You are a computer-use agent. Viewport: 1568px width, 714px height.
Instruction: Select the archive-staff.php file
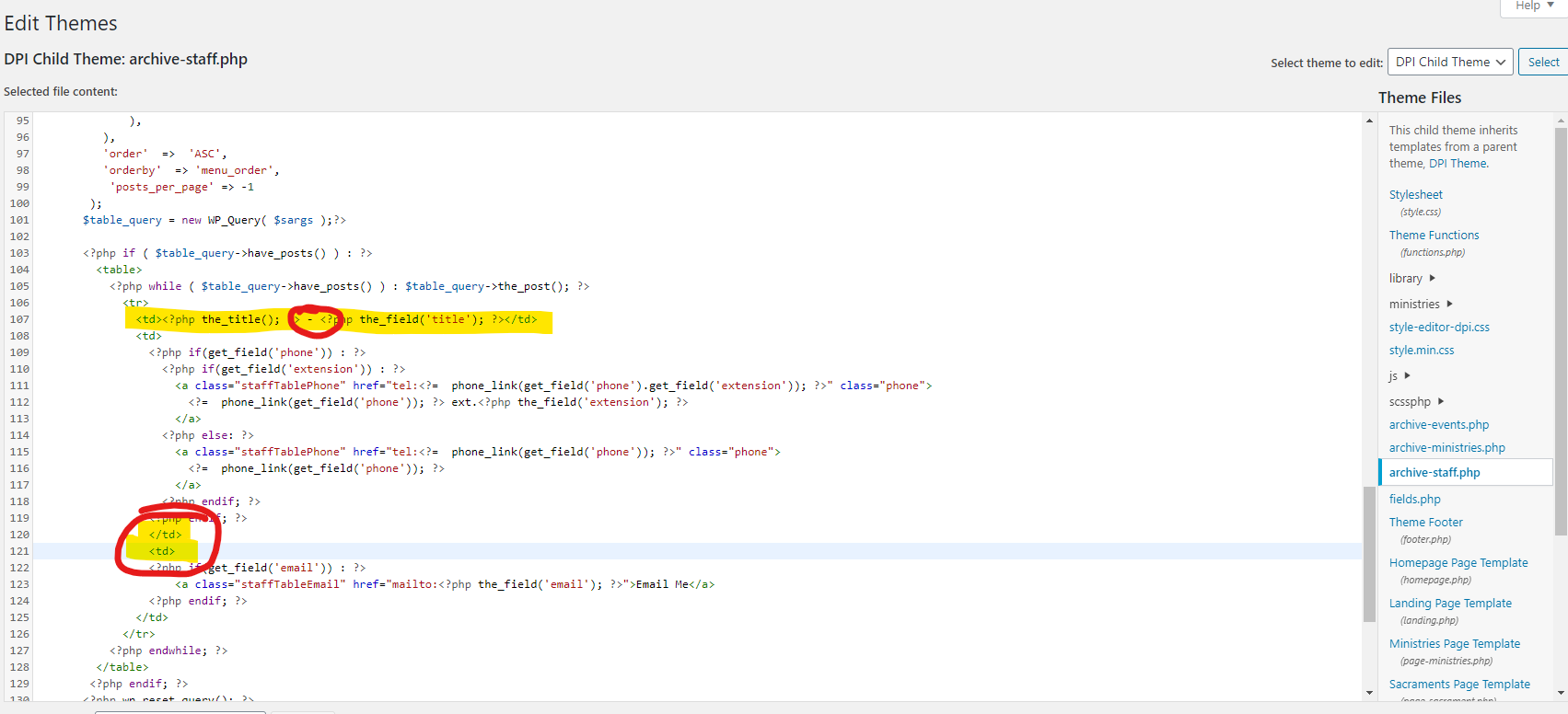[1434, 472]
